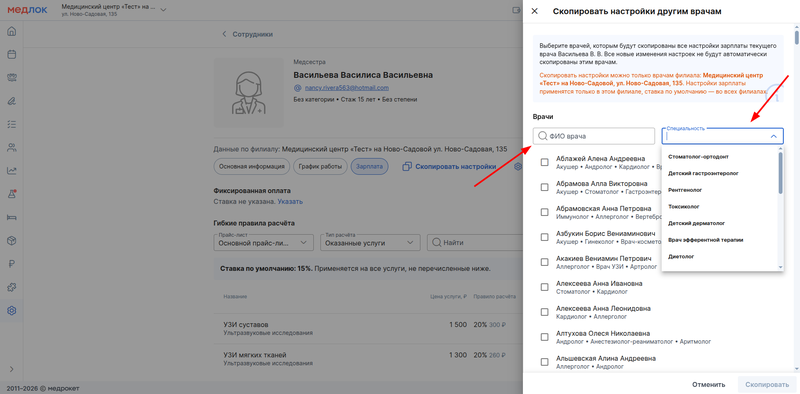800x394 pixels.
Task: Go back to Сотрудники
Action: pos(247,34)
